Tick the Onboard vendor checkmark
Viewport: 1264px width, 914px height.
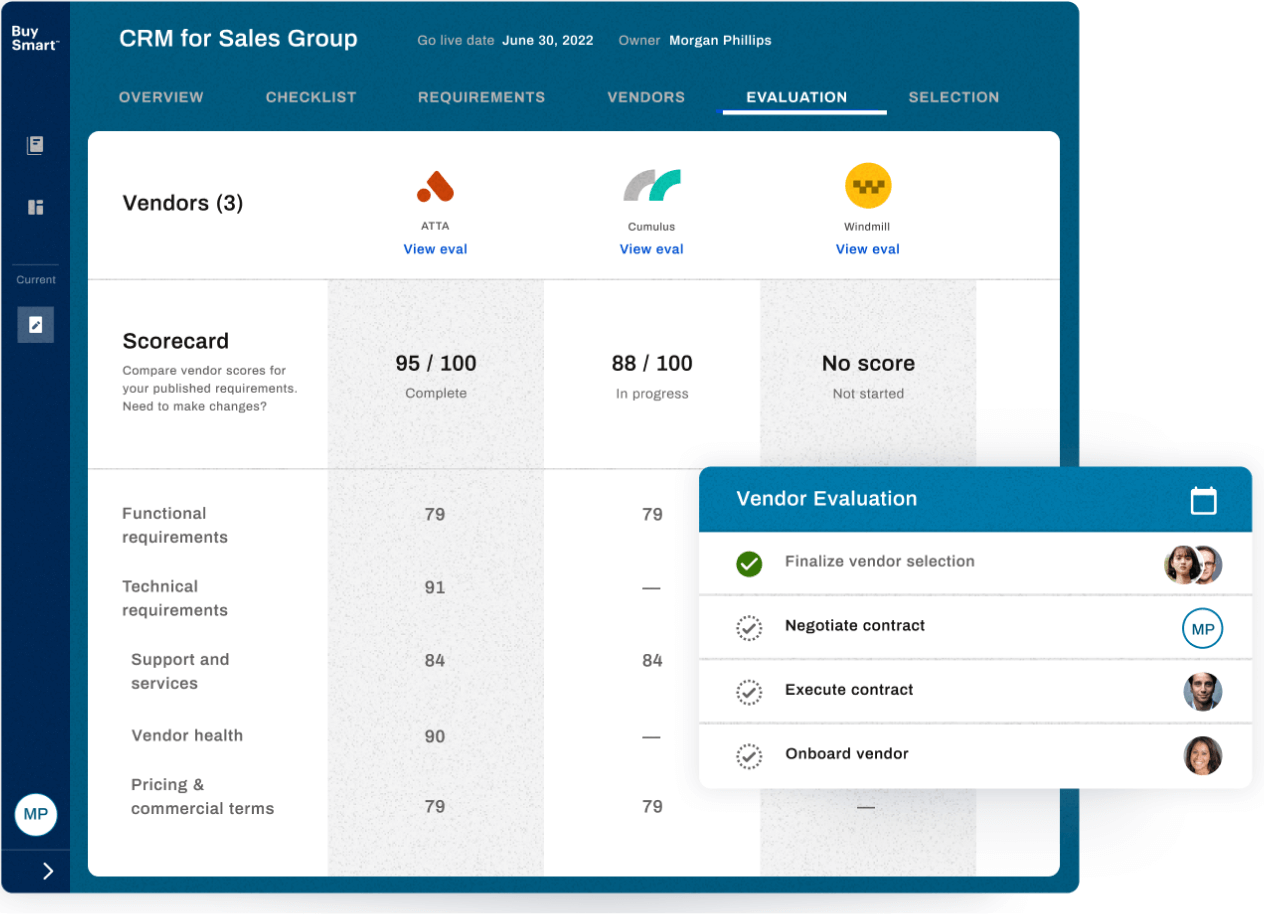(749, 756)
